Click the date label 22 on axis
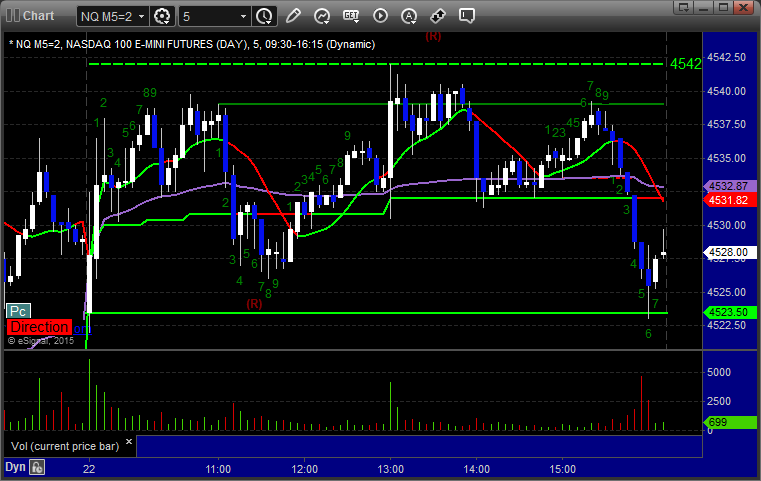761x481 pixels. (89, 469)
